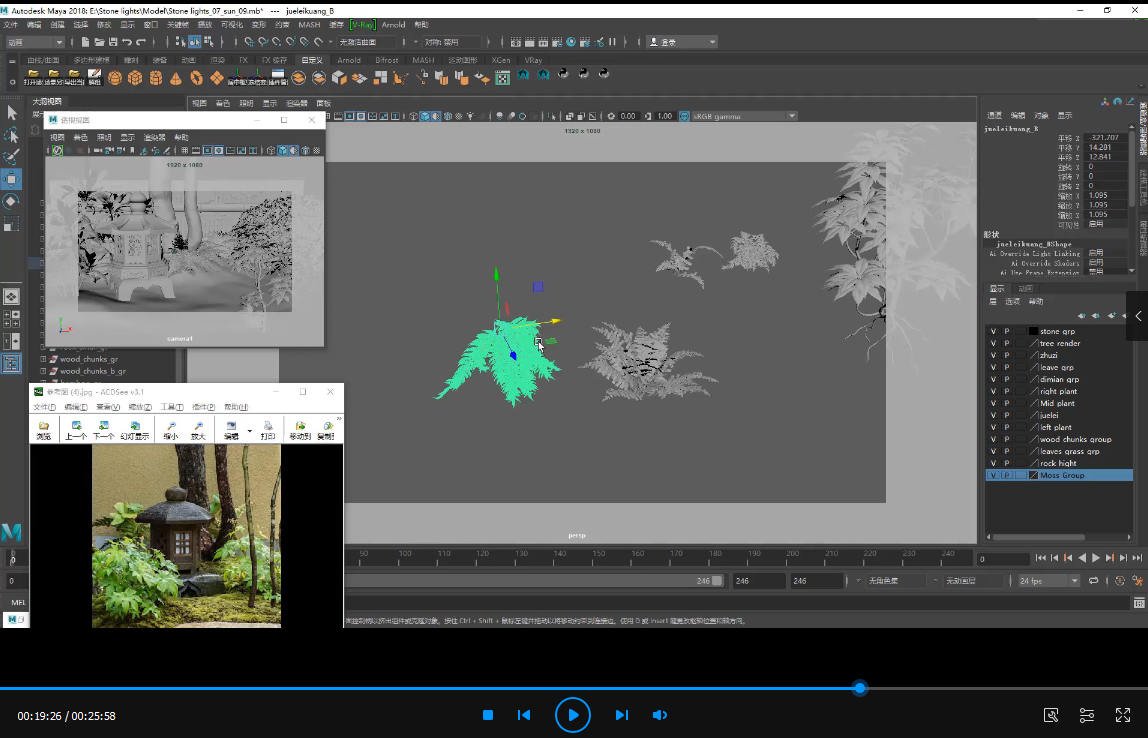Viewport: 1148px width, 738px height.
Task: Toggle visibility V for tree render layer
Action: pos(994,343)
